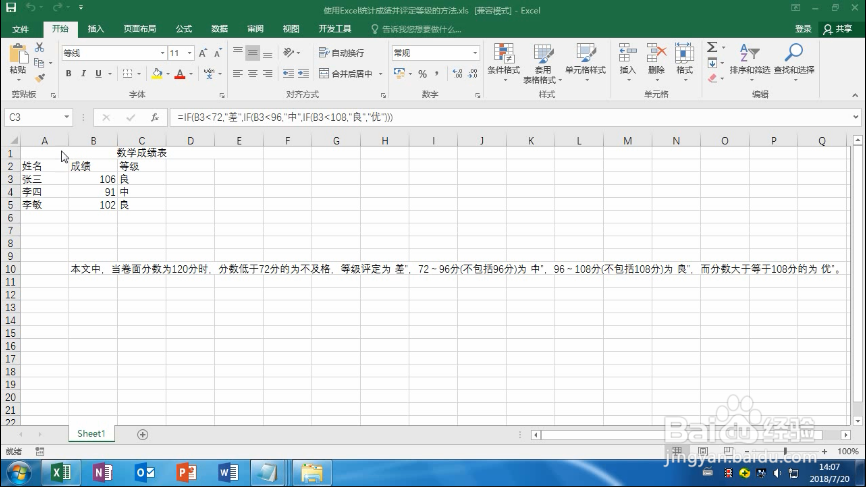Apply Comma style format
The height and width of the screenshot is (487, 866).
(437, 73)
